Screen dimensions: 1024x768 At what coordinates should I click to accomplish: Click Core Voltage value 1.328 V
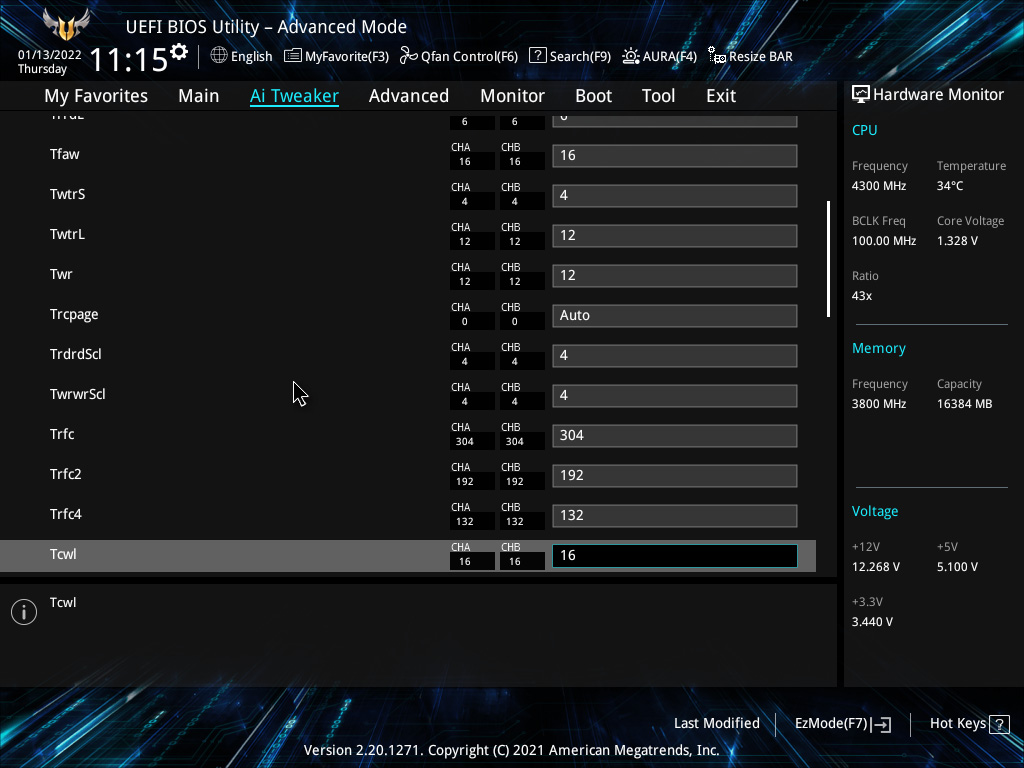coord(957,241)
